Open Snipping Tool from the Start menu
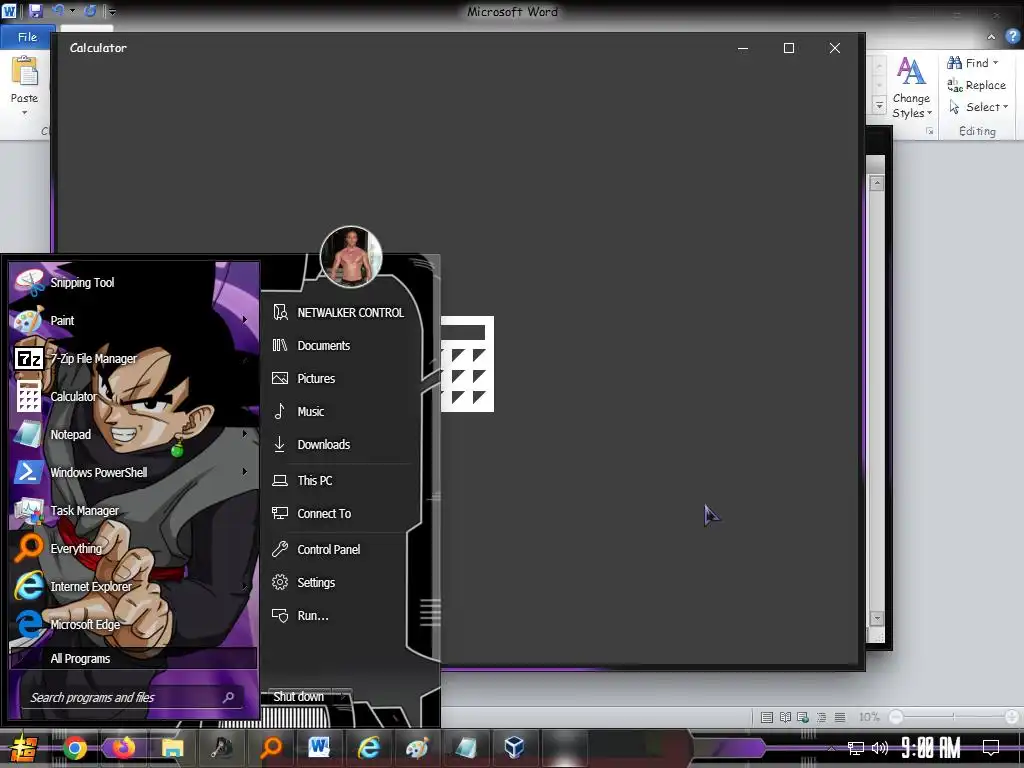The height and width of the screenshot is (768, 1024). pos(133,283)
